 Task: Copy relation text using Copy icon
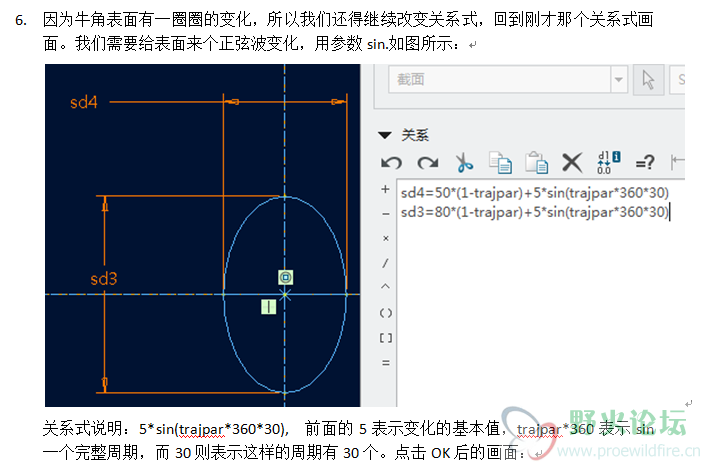coord(500,163)
